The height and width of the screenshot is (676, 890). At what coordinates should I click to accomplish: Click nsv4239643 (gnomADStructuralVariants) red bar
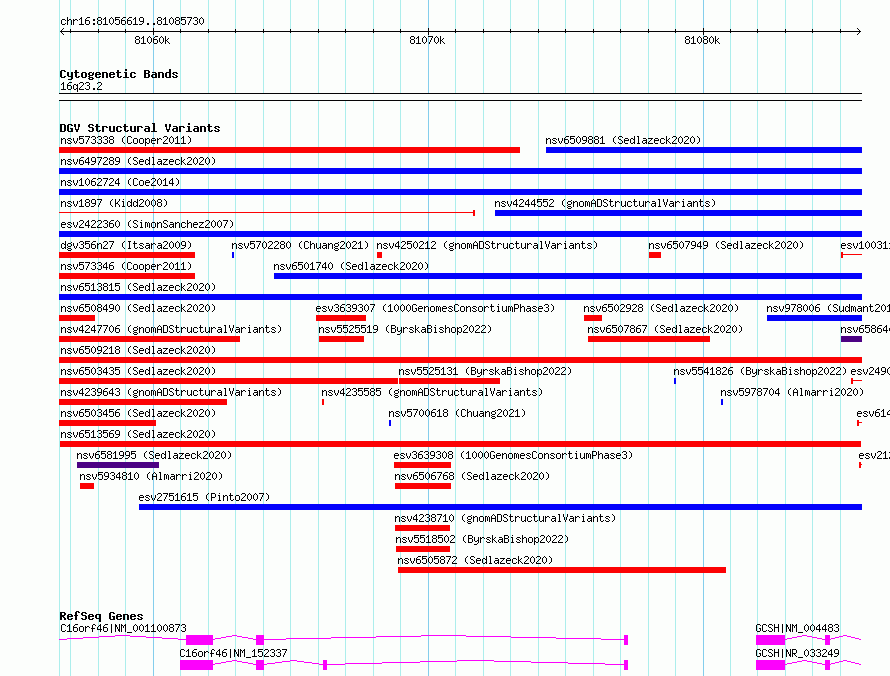pyautogui.click(x=143, y=402)
